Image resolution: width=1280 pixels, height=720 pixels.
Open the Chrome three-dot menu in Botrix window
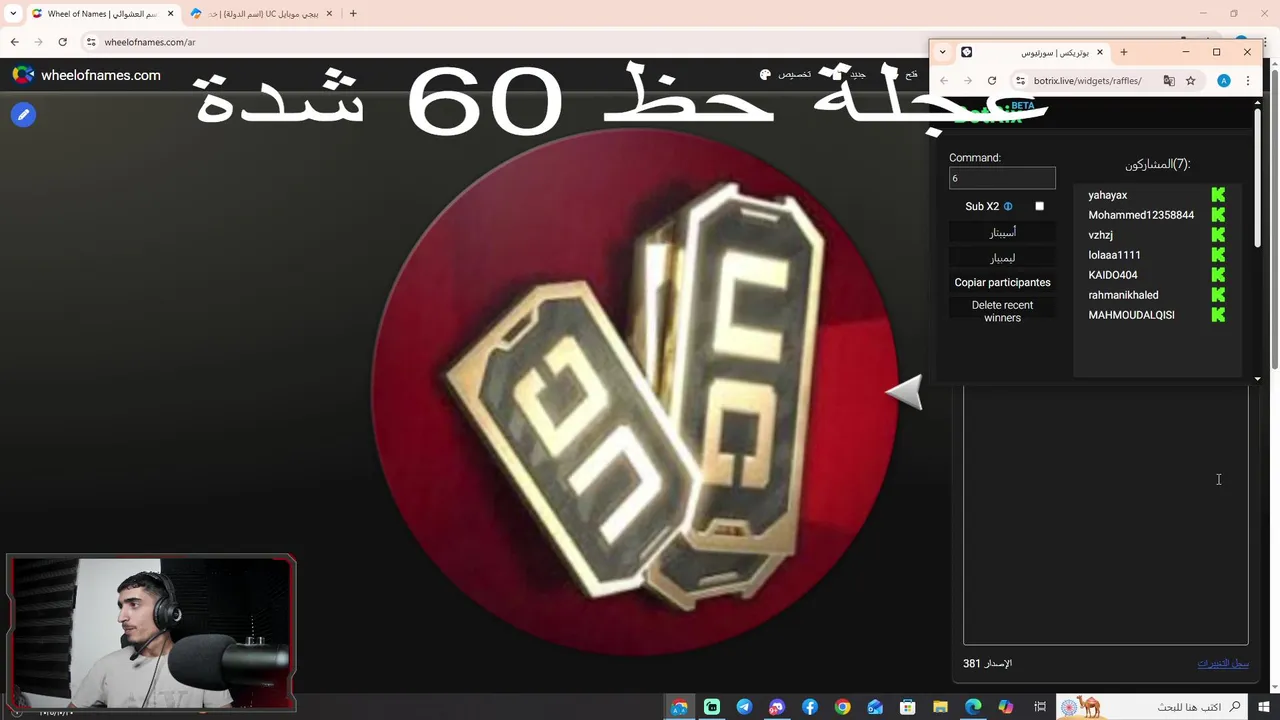click(1248, 81)
